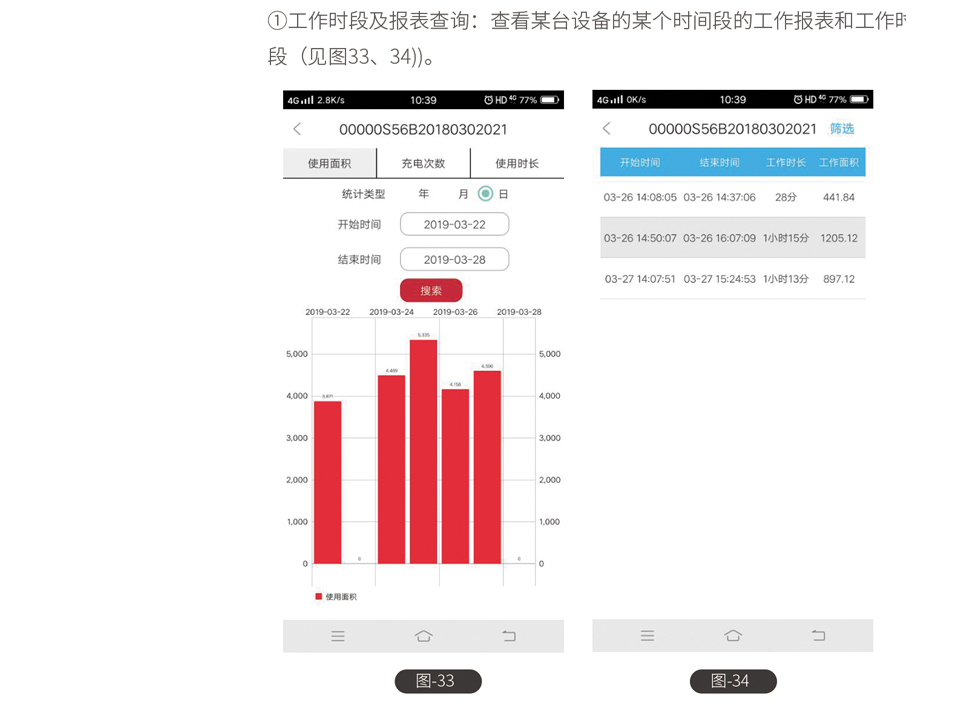Switch to the 充电次数 tab

[x=423, y=163]
